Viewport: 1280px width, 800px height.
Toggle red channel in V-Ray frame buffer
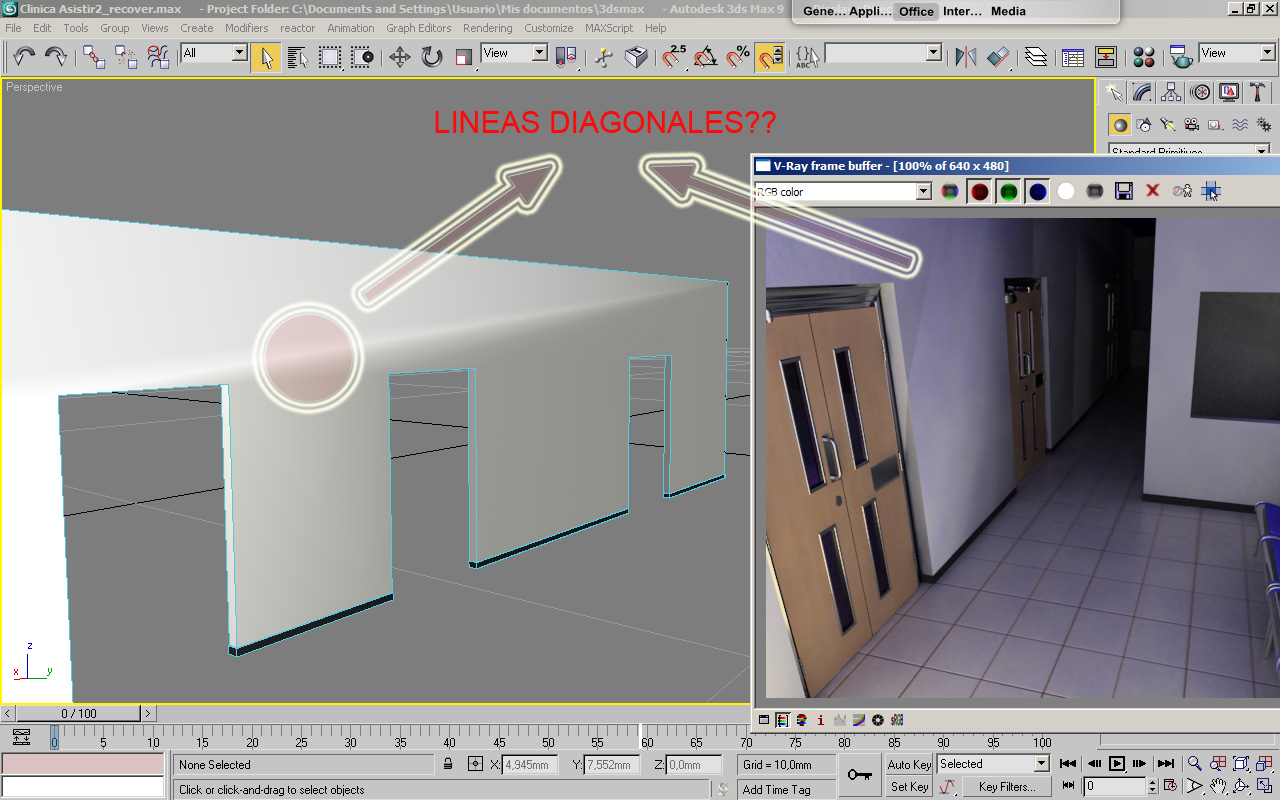click(x=980, y=191)
